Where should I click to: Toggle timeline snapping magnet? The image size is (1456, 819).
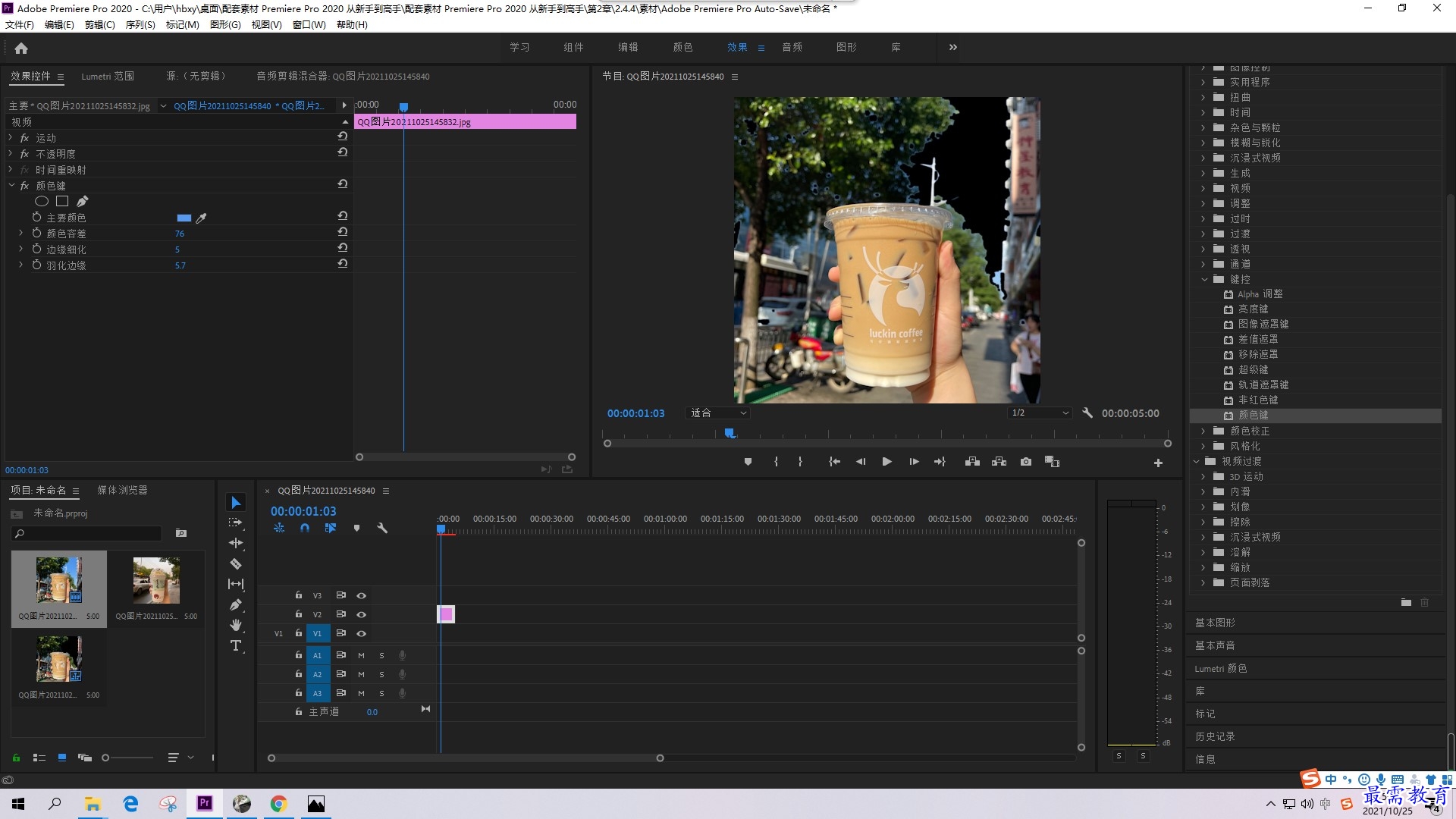click(x=305, y=528)
